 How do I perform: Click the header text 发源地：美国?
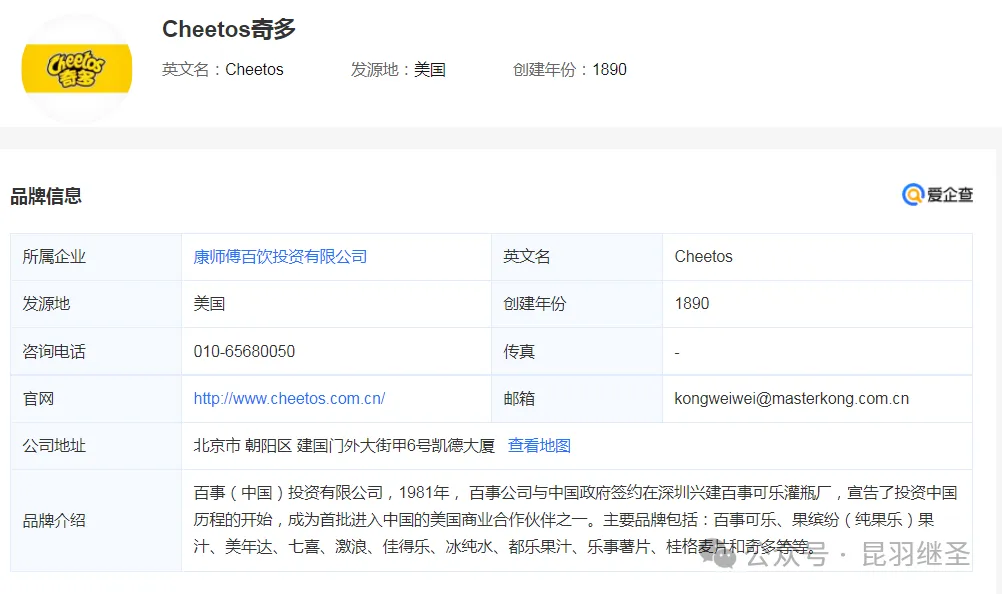[397, 70]
